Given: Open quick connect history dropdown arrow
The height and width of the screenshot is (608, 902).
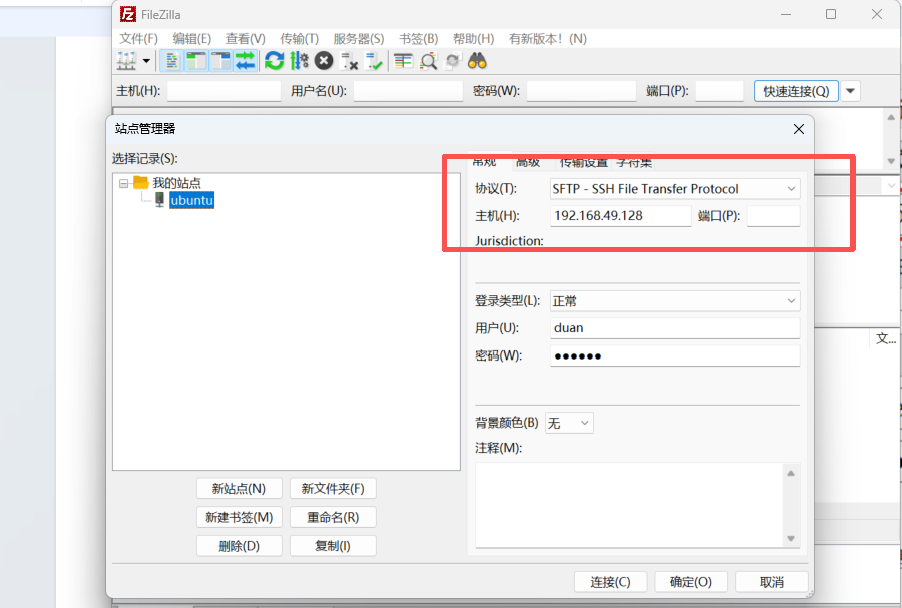Looking at the screenshot, I should 850,91.
